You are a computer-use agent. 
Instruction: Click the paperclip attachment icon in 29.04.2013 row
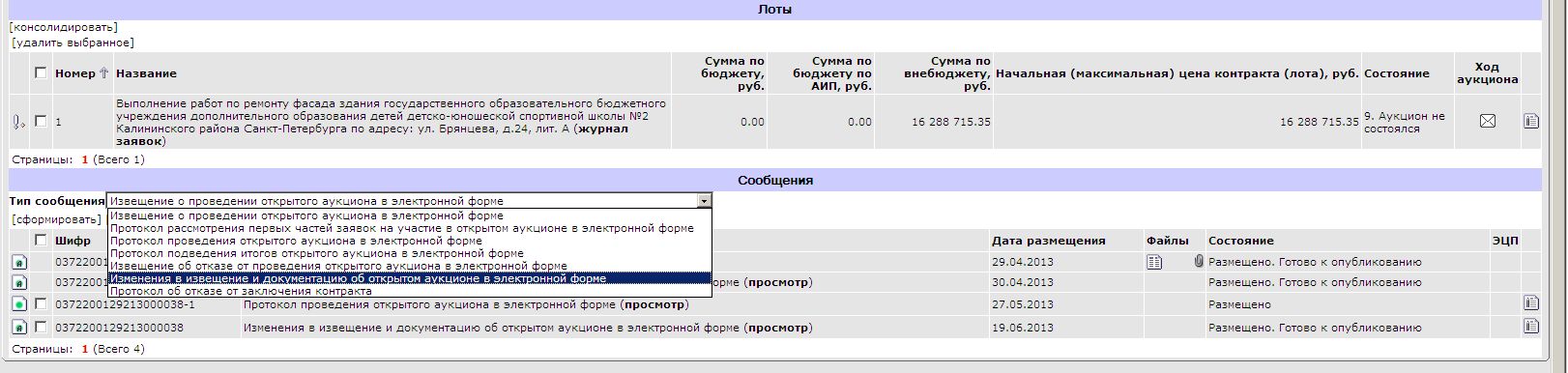click(1199, 261)
